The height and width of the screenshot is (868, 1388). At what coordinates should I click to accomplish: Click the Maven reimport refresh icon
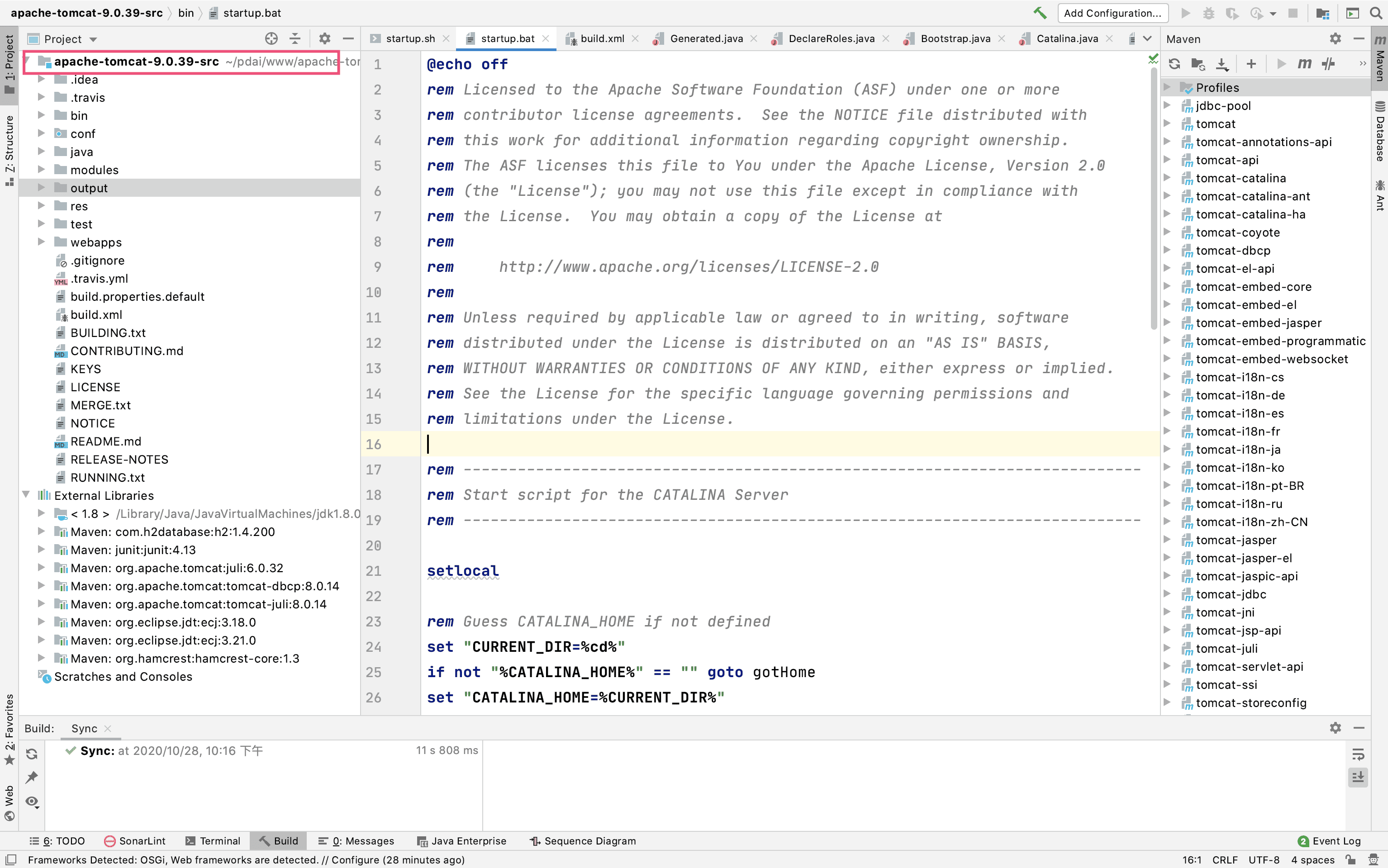(1174, 64)
